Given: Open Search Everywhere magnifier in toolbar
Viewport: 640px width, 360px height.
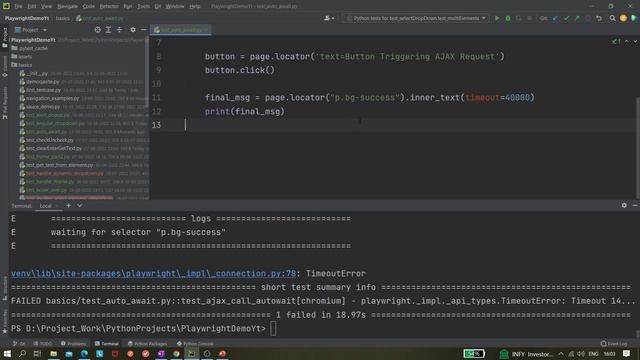Looking at the screenshot, I should click(x=612, y=18).
